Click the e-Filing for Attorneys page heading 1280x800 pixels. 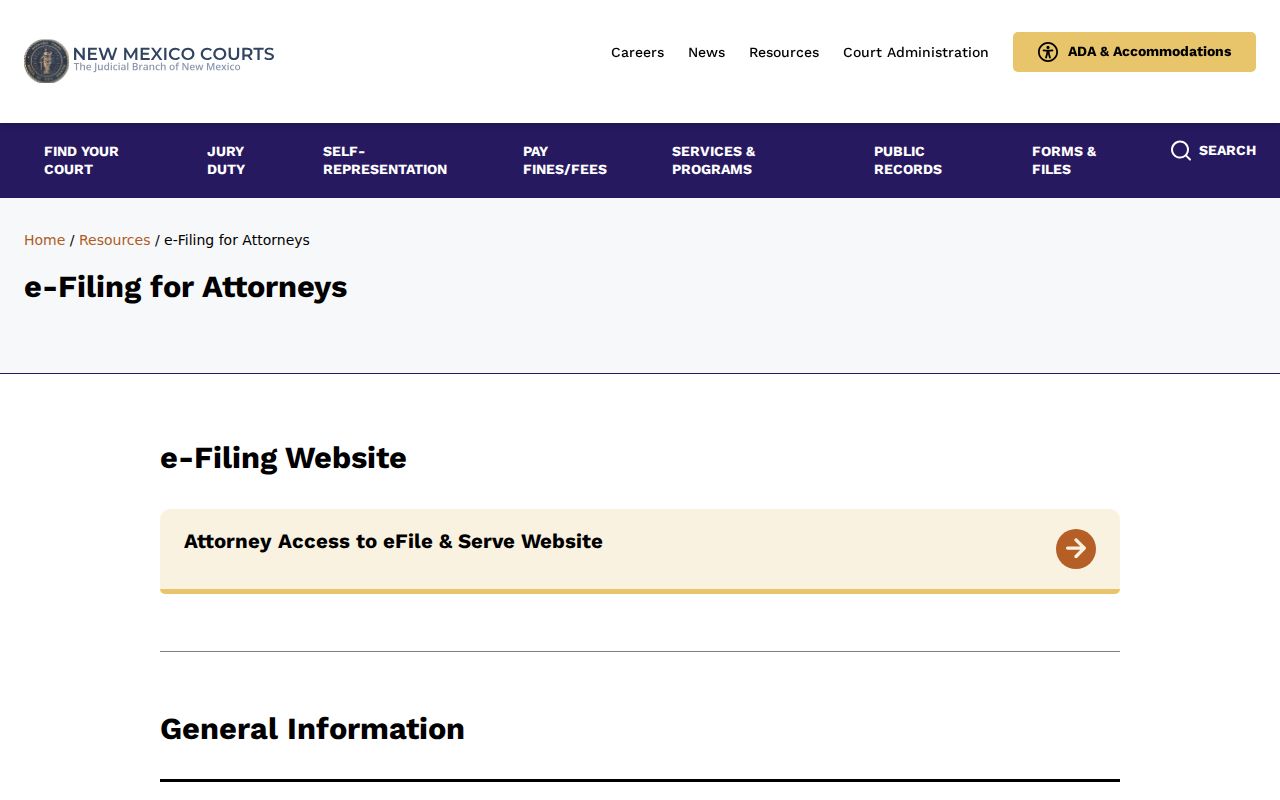186,287
